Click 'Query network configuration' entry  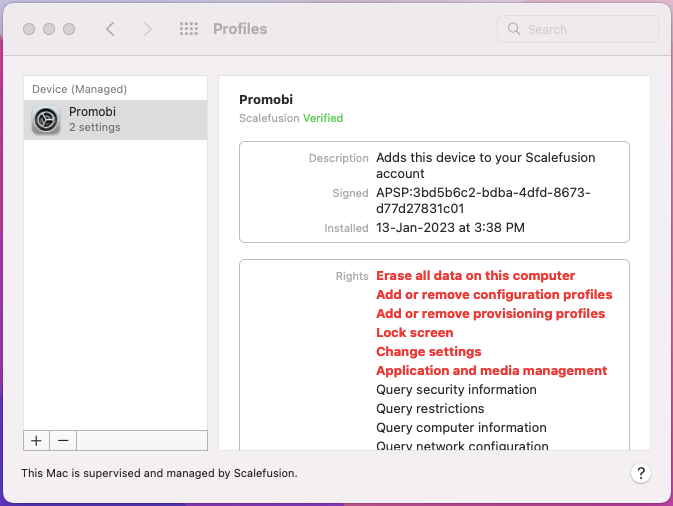(x=462, y=445)
